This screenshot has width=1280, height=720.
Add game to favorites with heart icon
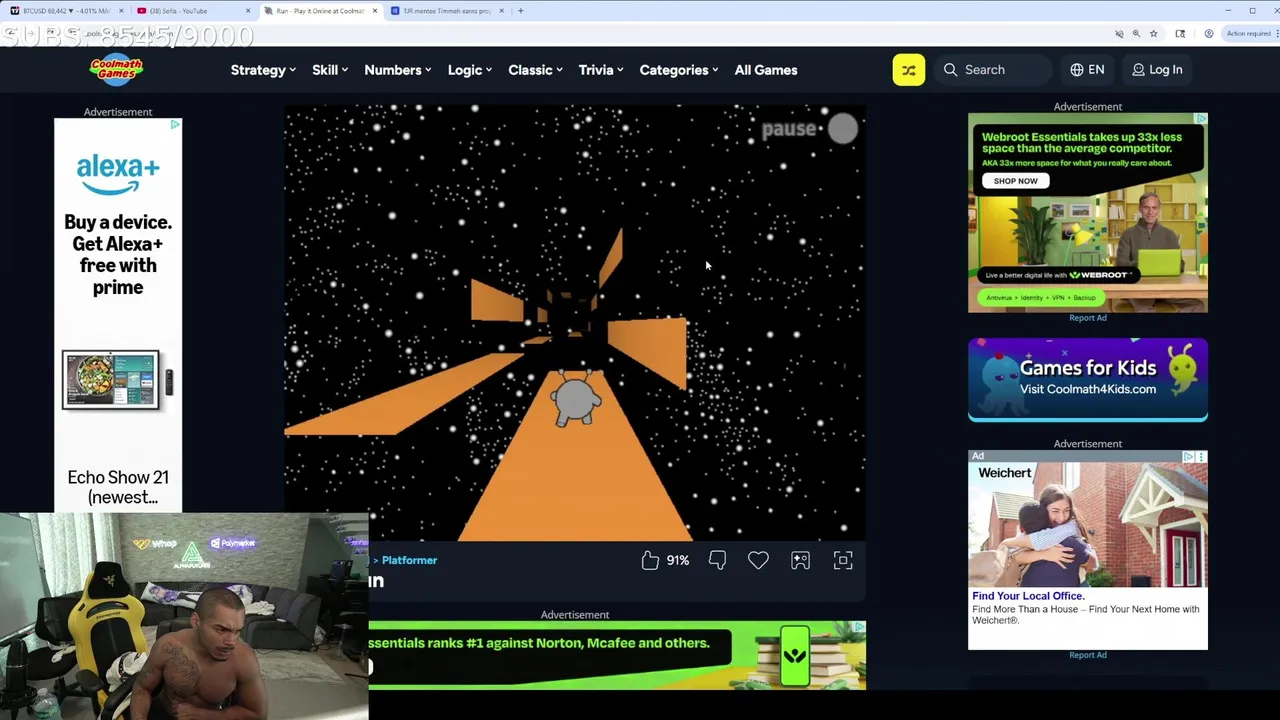click(x=758, y=560)
